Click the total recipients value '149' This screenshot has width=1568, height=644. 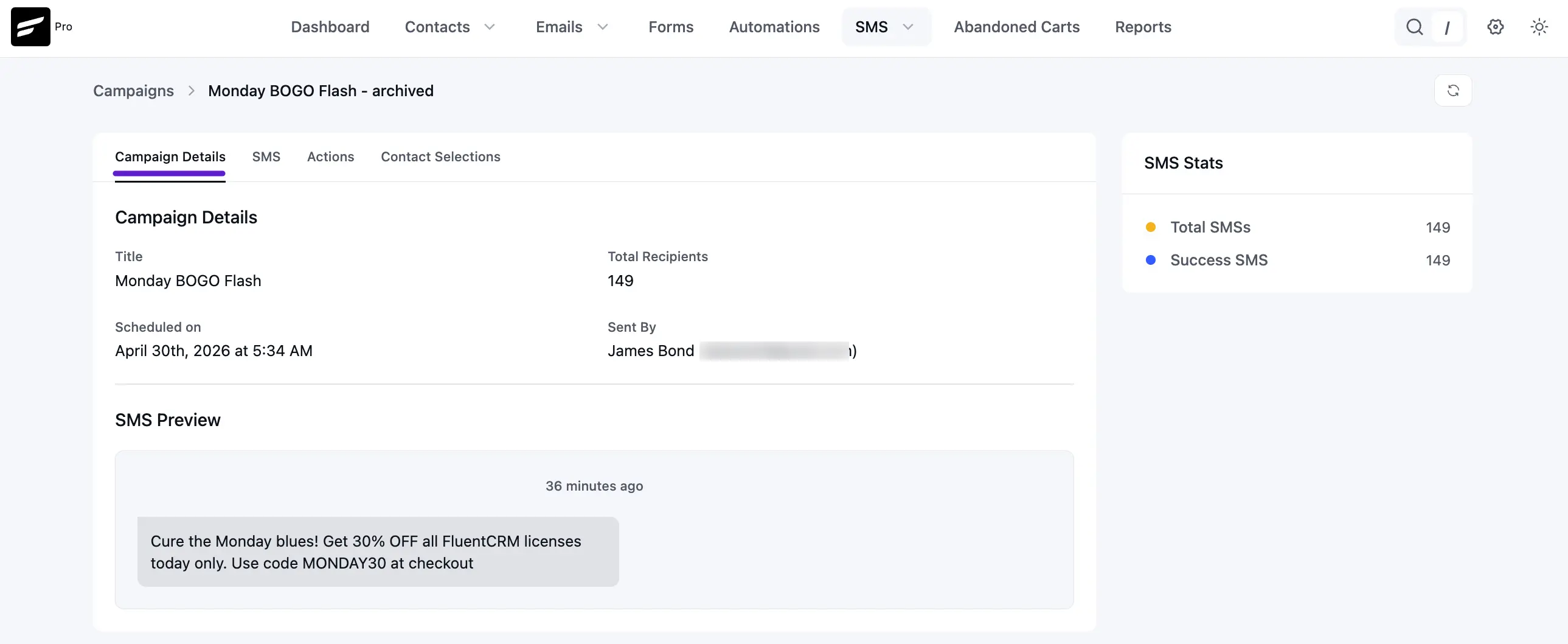click(620, 281)
